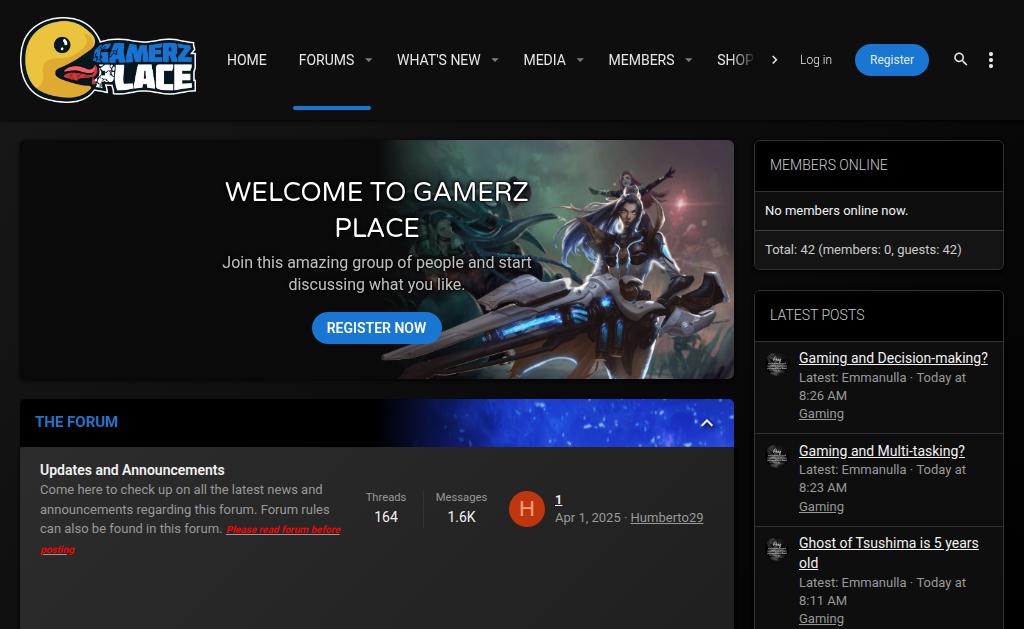Open The Forum category heading
Viewport: 1024px width, 629px height.
76,422
